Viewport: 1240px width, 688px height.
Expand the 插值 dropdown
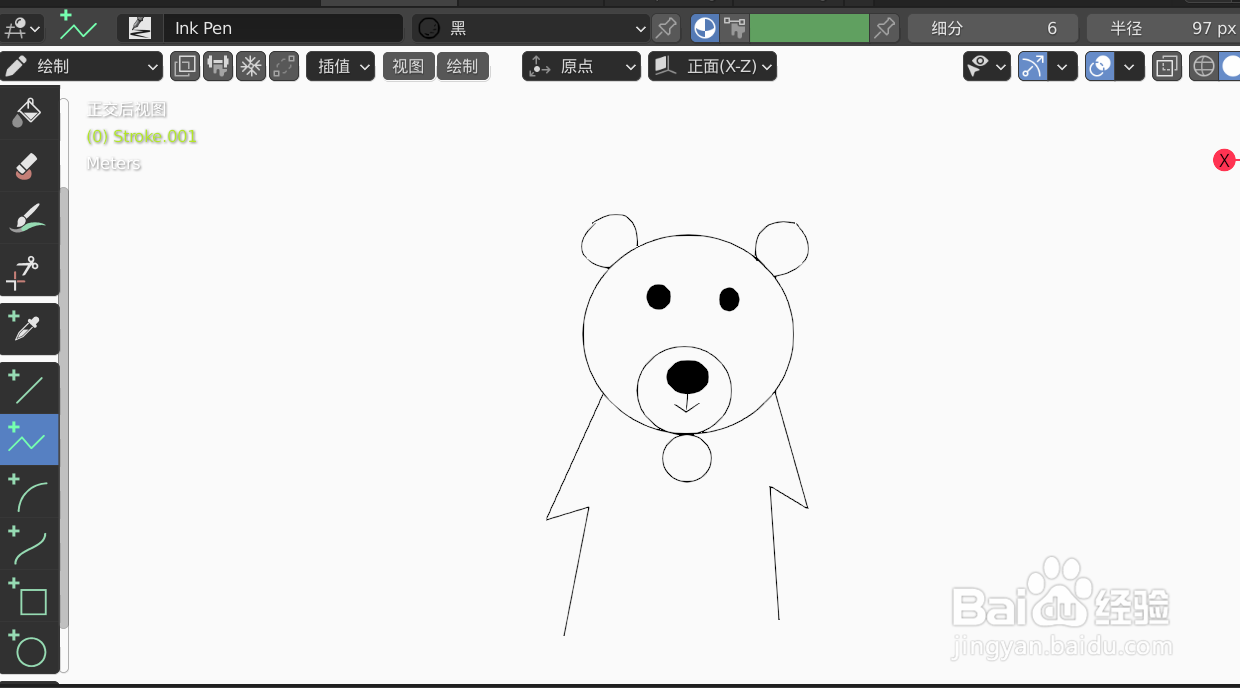click(x=341, y=67)
